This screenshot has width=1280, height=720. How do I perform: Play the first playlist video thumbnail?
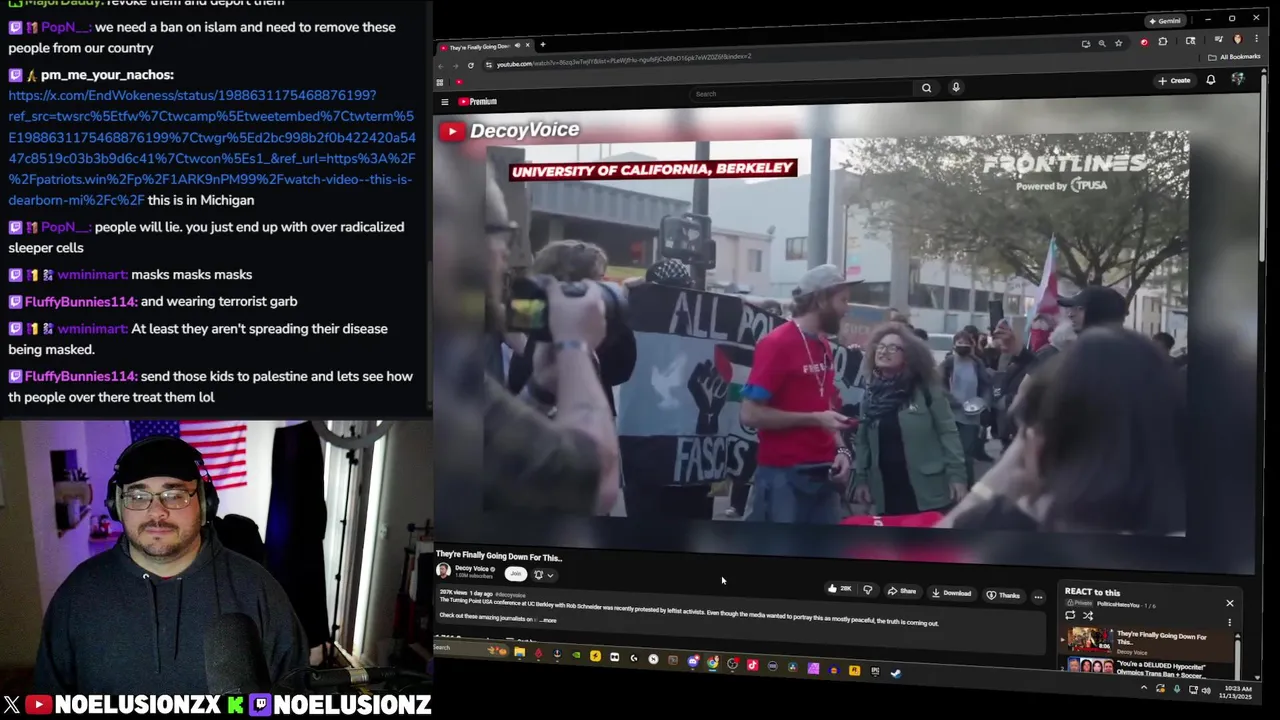point(1089,639)
